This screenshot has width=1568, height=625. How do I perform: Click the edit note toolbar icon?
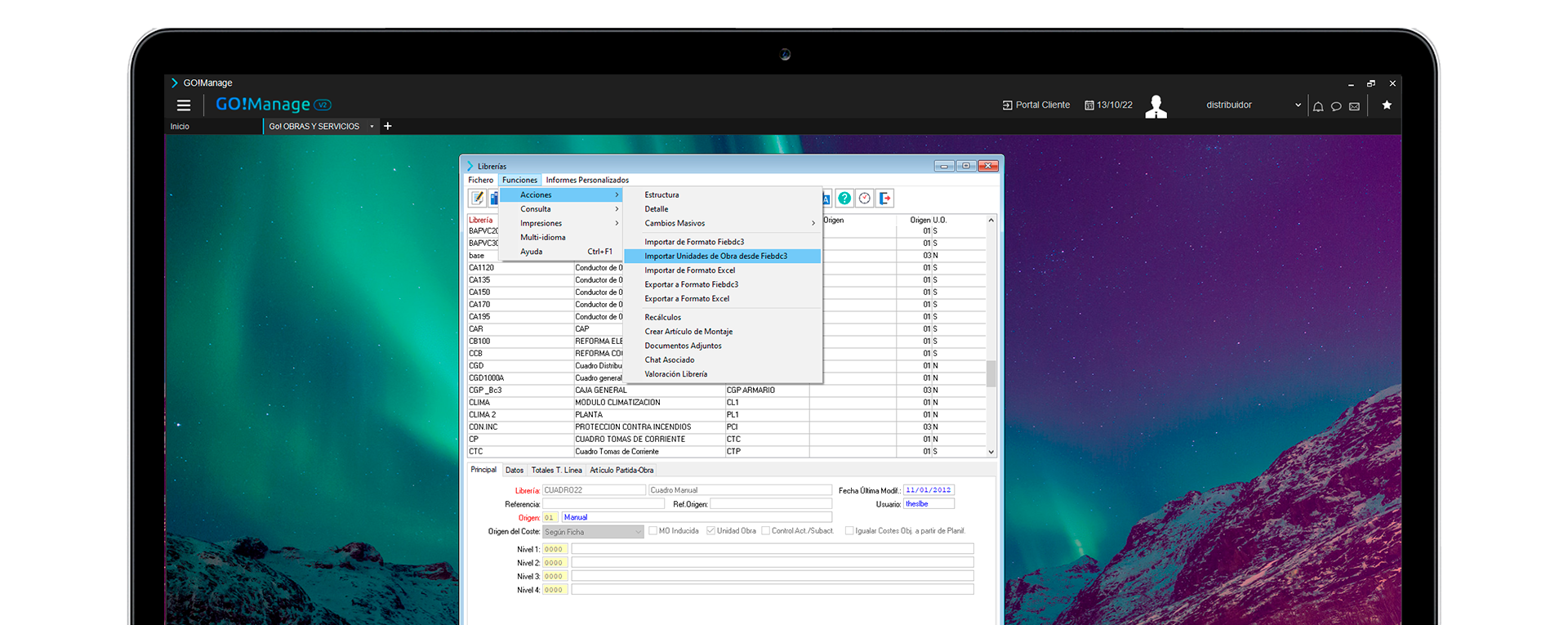477,198
